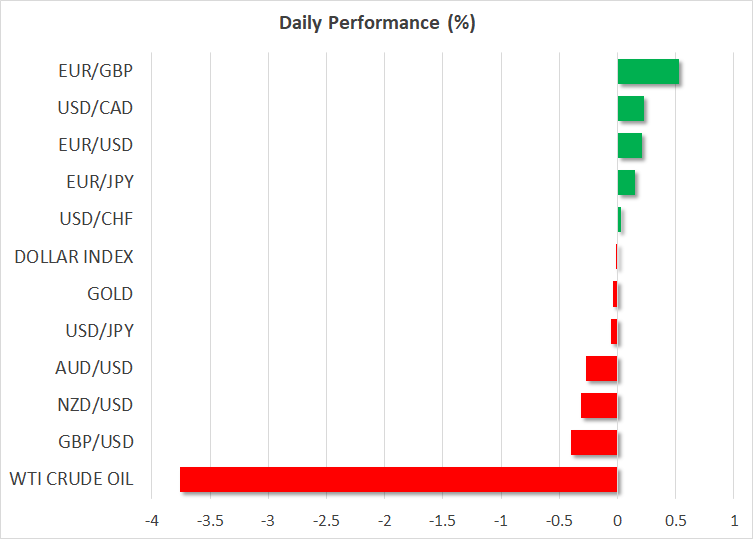The height and width of the screenshot is (539, 753).
Task: Select the green EUR/USD bar
Action: (x=629, y=145)
